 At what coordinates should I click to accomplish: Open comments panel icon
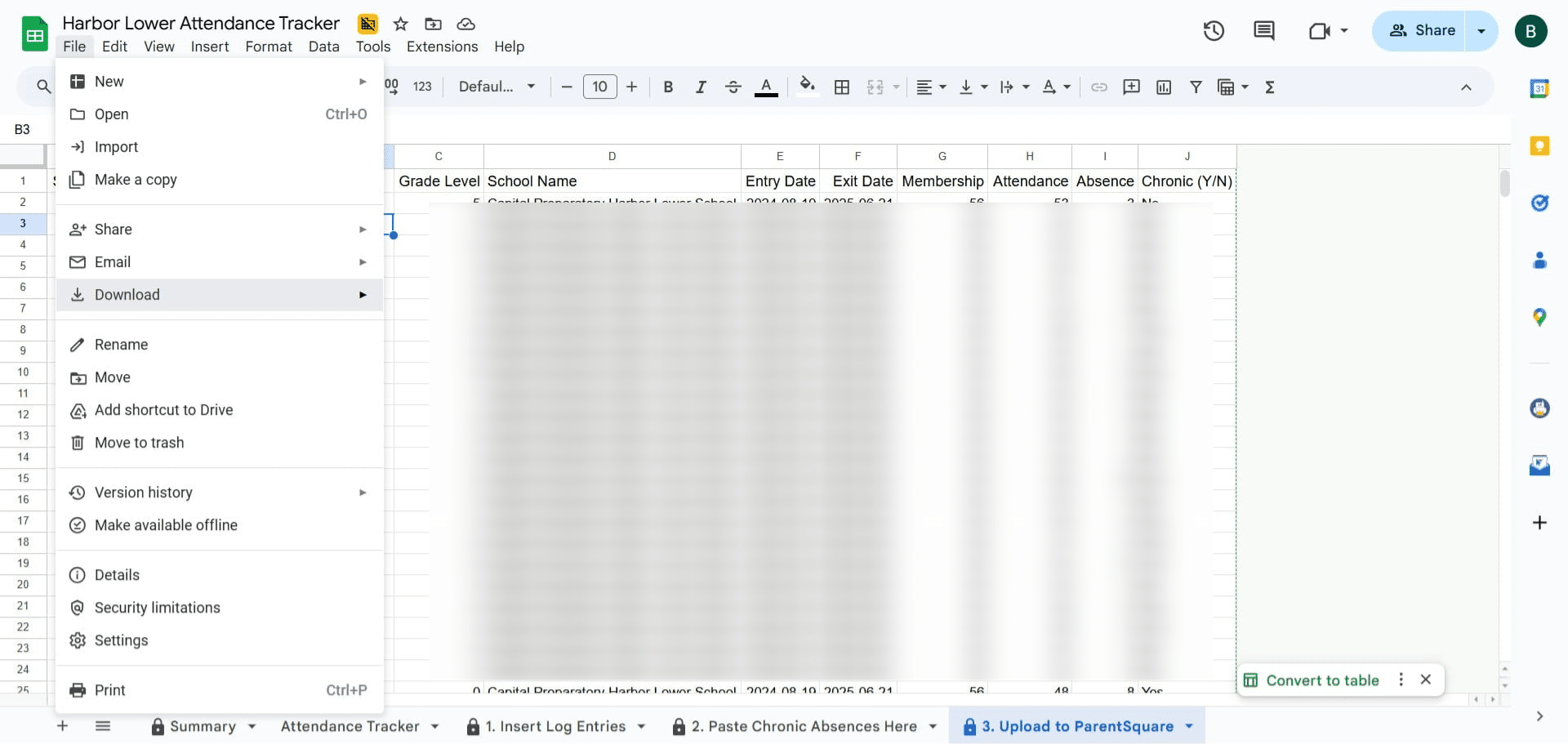click(x=1263, y=31)
